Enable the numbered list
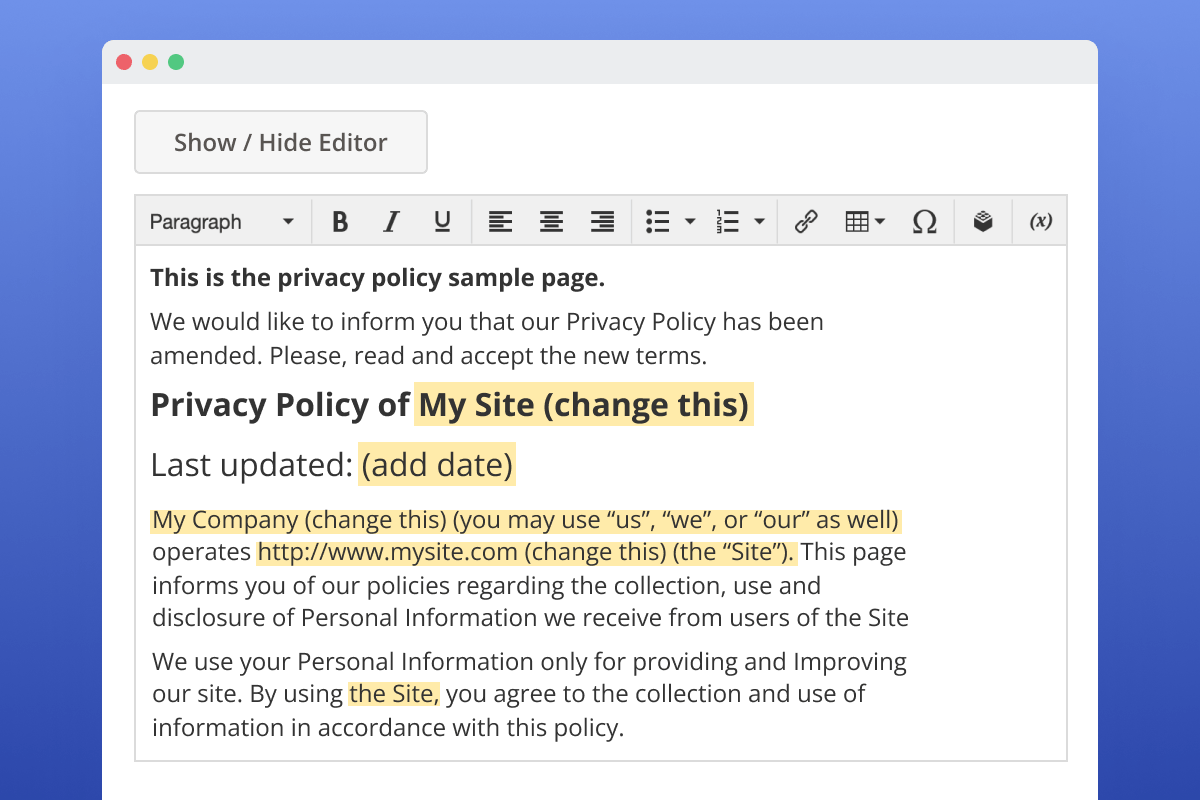1200x800 pixels. click(x=727, y=221)
